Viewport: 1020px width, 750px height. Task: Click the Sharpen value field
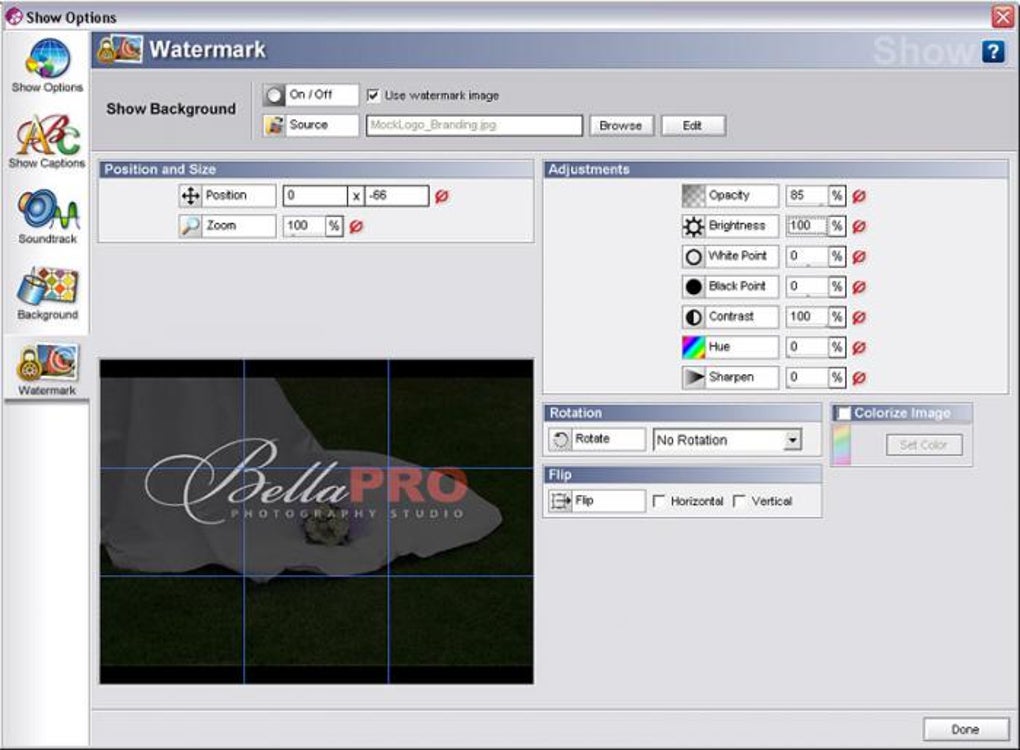807,377
